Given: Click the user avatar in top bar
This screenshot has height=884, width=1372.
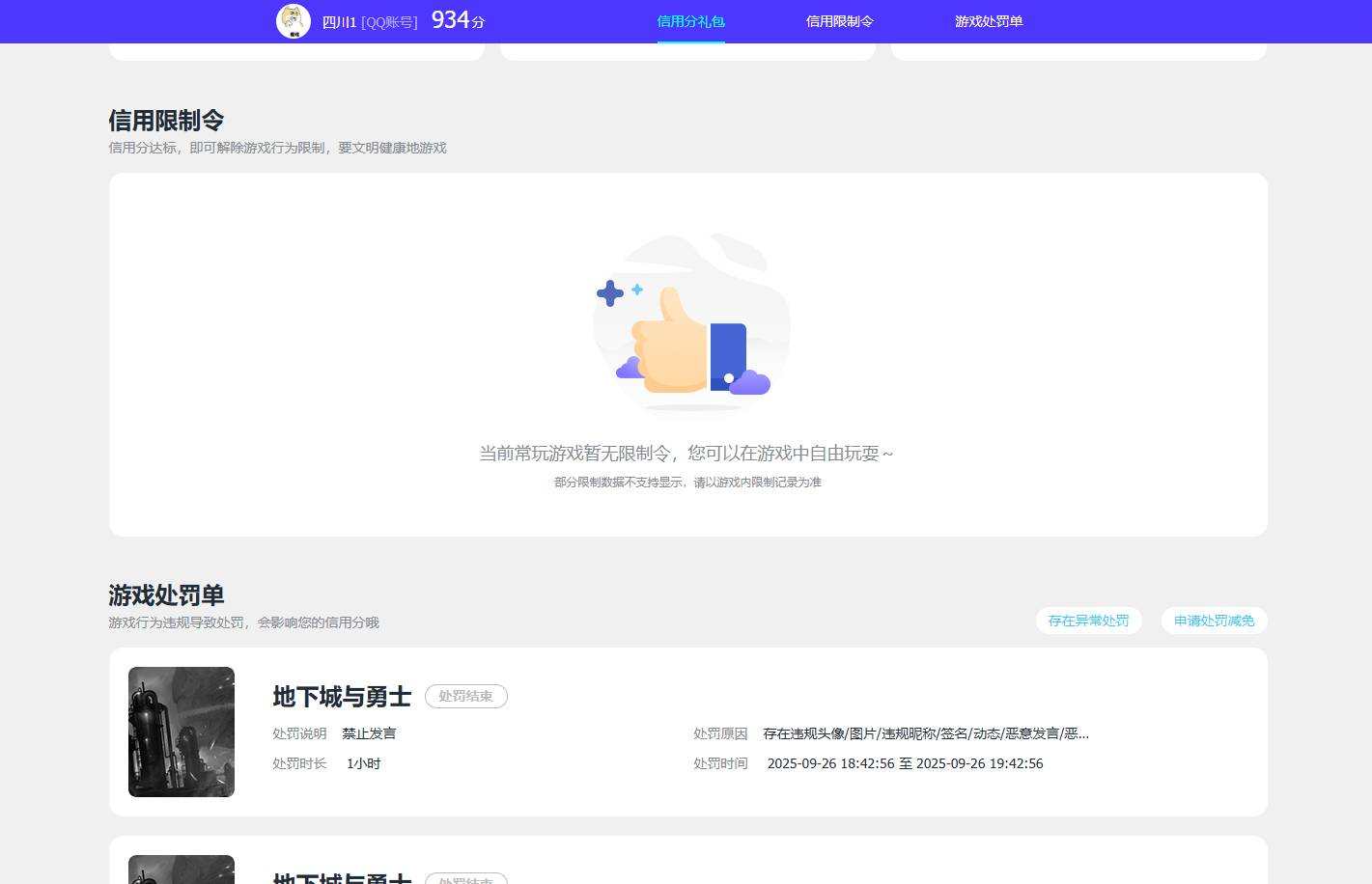Looking at the screenshot, I should pyautogui.click(x=294, y=21).
